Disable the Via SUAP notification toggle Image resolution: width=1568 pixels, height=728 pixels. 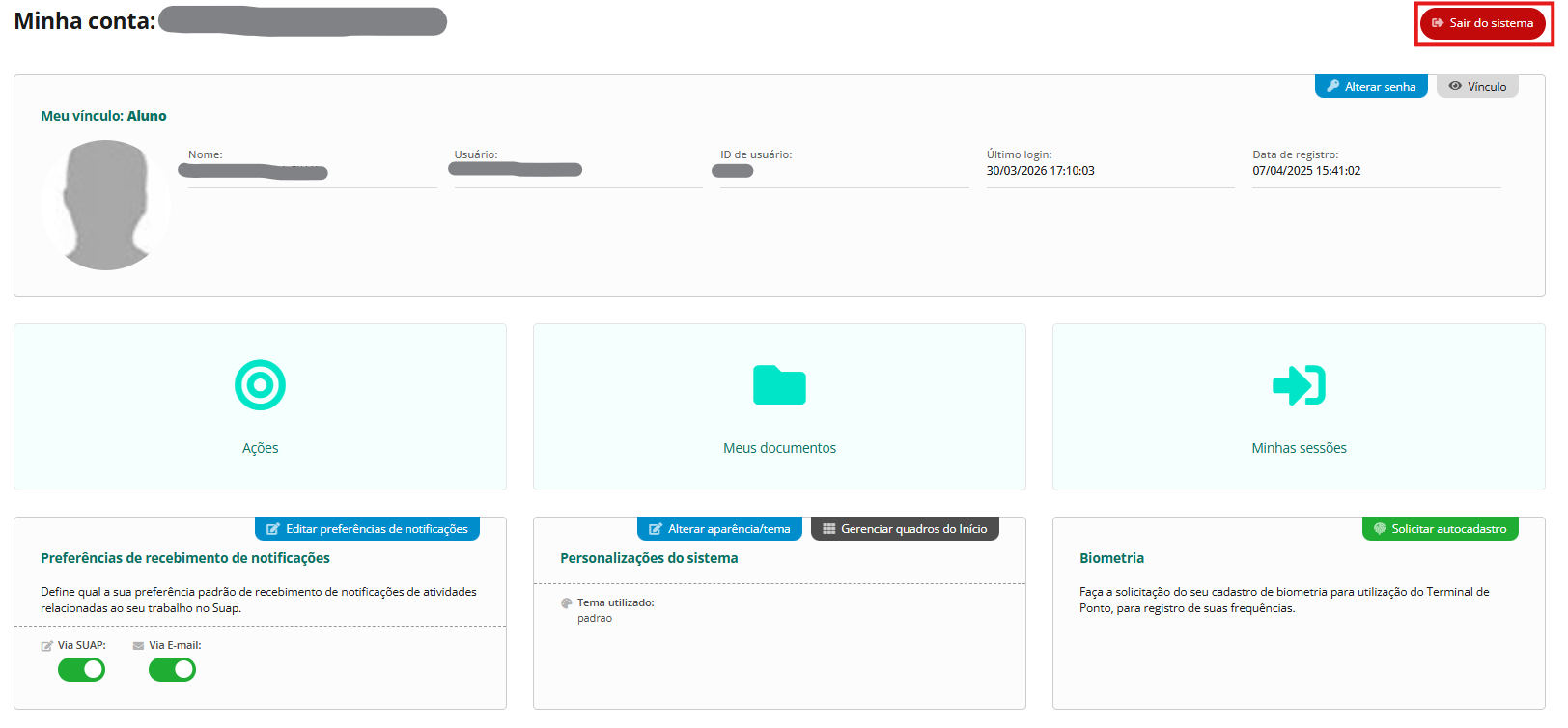pyautogui.click(x=82, y=669)
